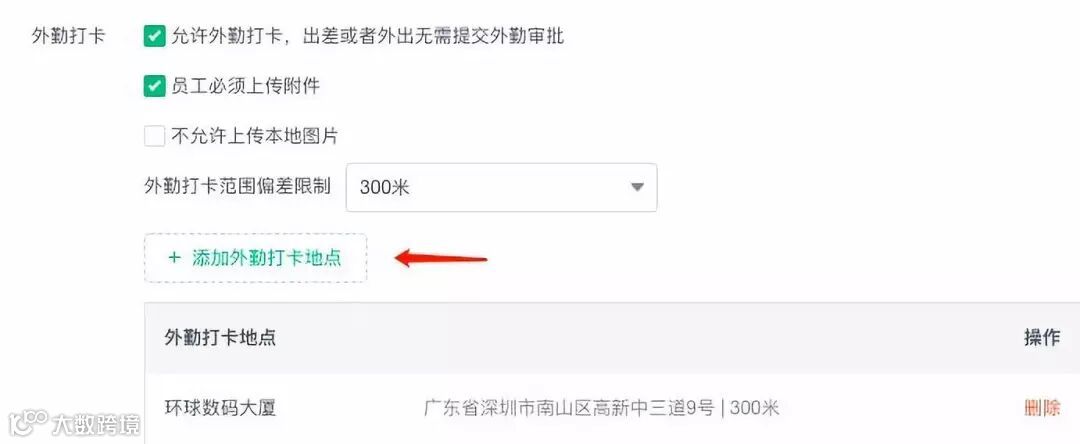Click the 大数跨境 watermark logo icon
The image size is (1080, 444).
(x=27, y=421)
